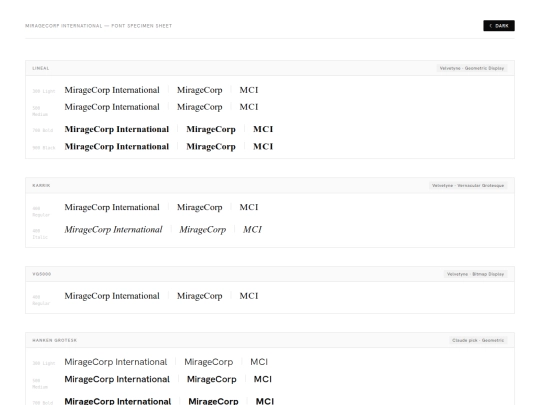Click the 'Velvetyne · Vernacular Grotesque' tag

(468, 185)
